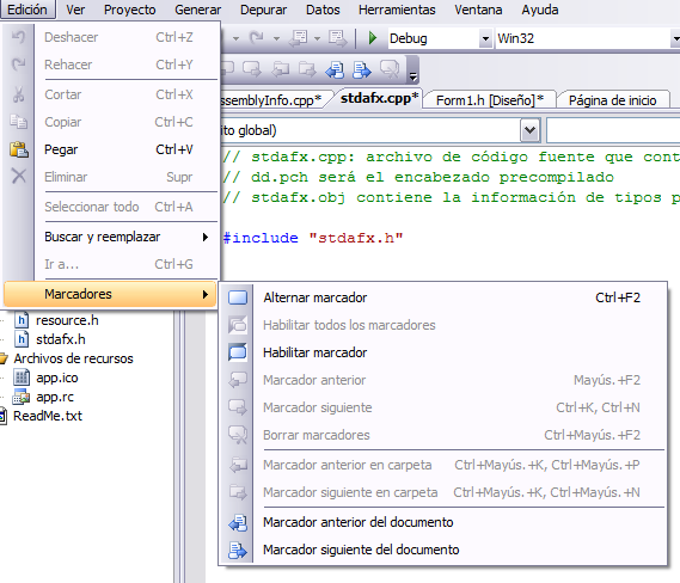
Task: Open the Ver menu
Action: tap(75, 10)
